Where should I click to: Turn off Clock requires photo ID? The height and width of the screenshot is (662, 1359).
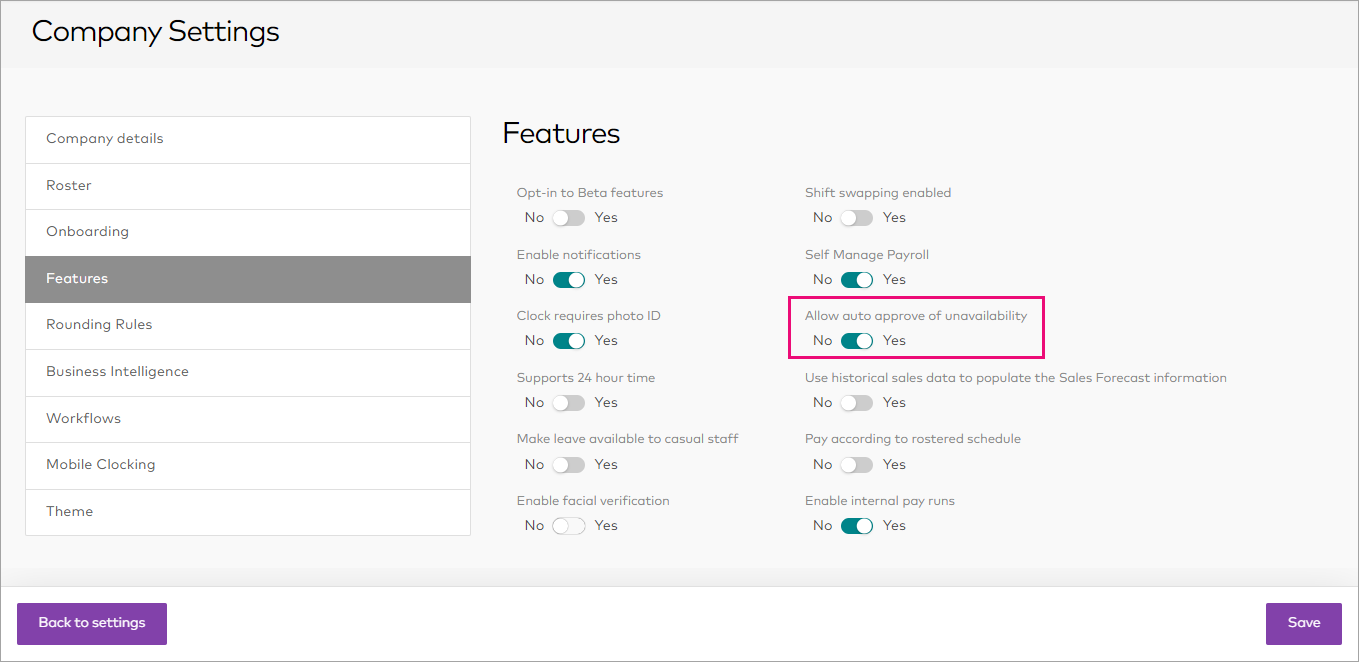(x=568, y=341)
